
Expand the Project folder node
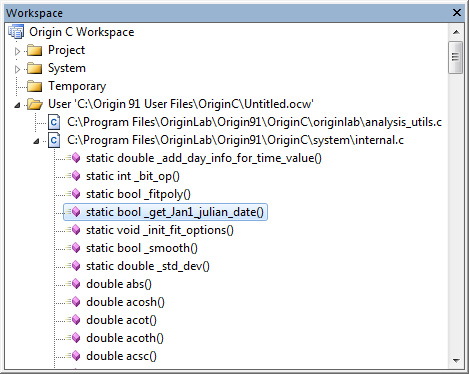pos(17,51)
